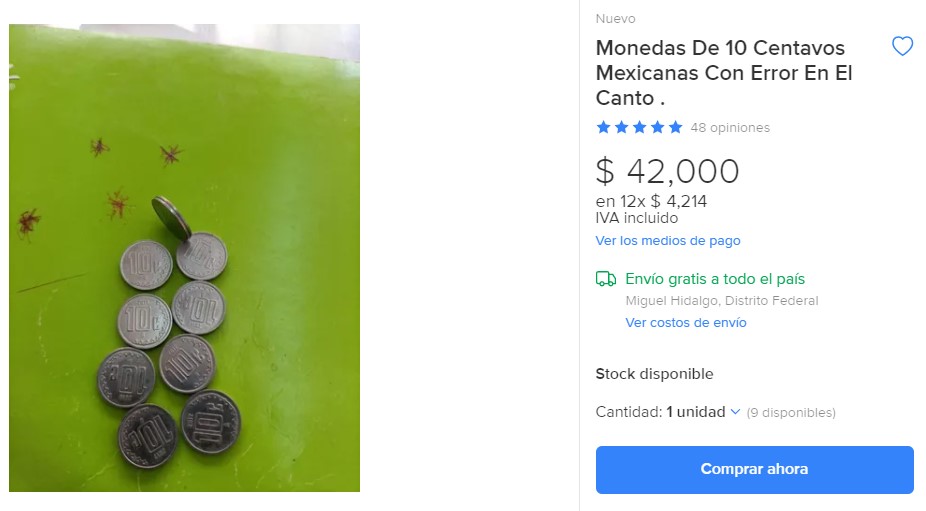Click the 12x $ 4,214 installment text

click(663, 201)
